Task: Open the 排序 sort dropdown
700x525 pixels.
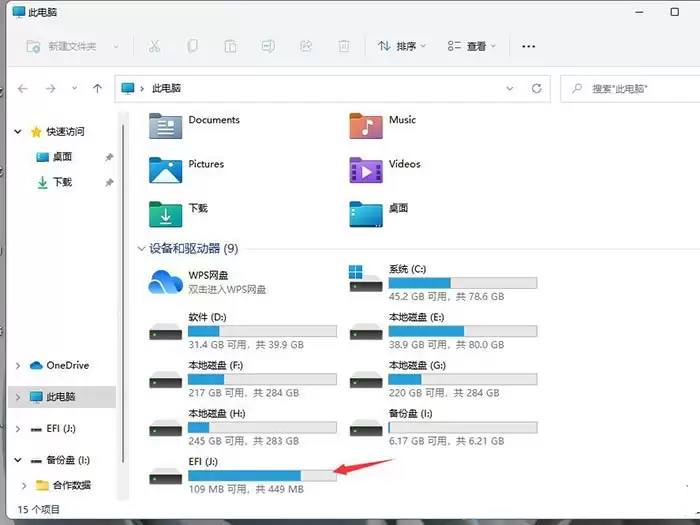Action: [401, 46]
